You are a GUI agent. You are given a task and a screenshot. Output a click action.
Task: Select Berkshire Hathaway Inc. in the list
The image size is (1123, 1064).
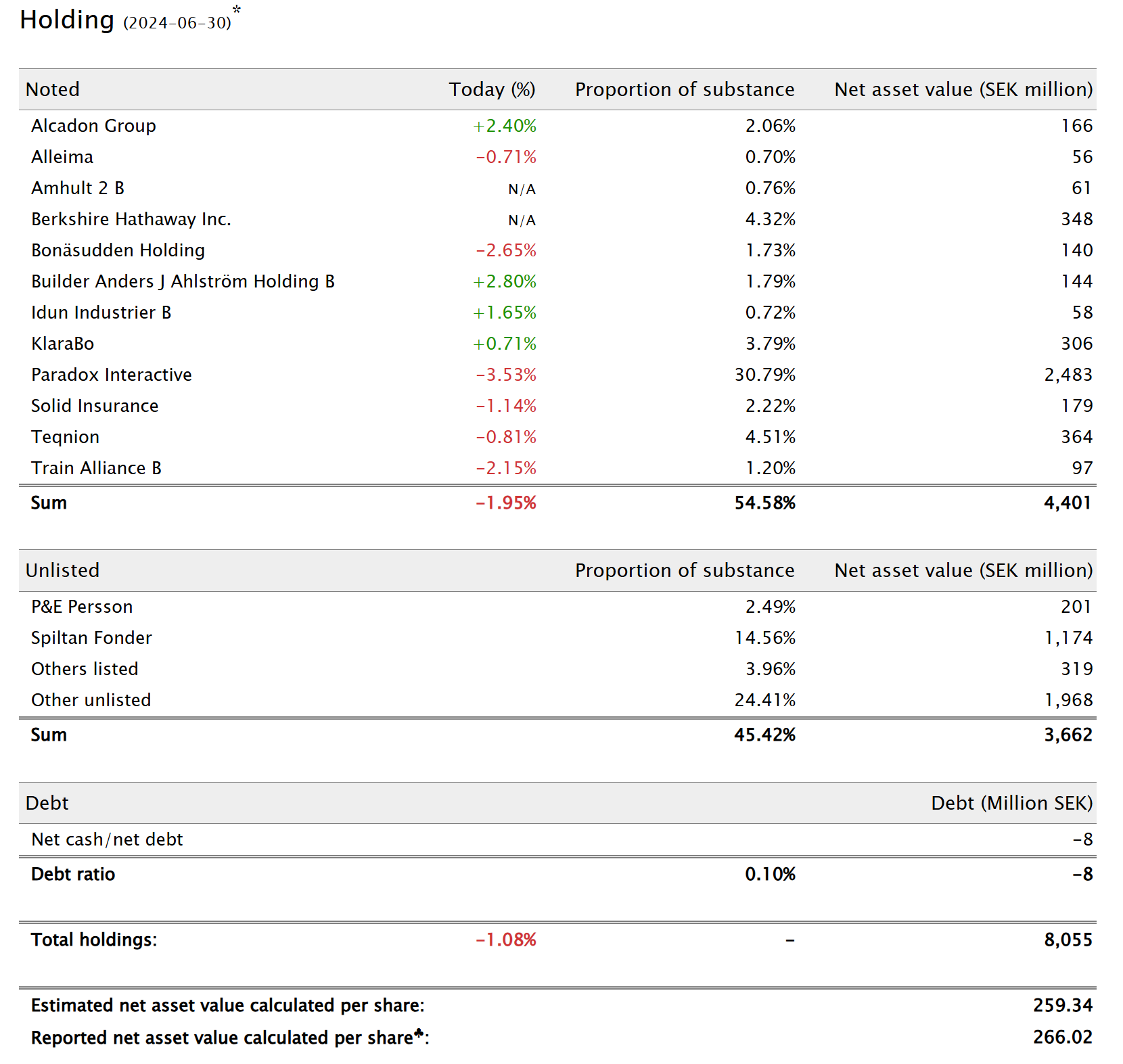pyautogui.click(x=131, y=219)
